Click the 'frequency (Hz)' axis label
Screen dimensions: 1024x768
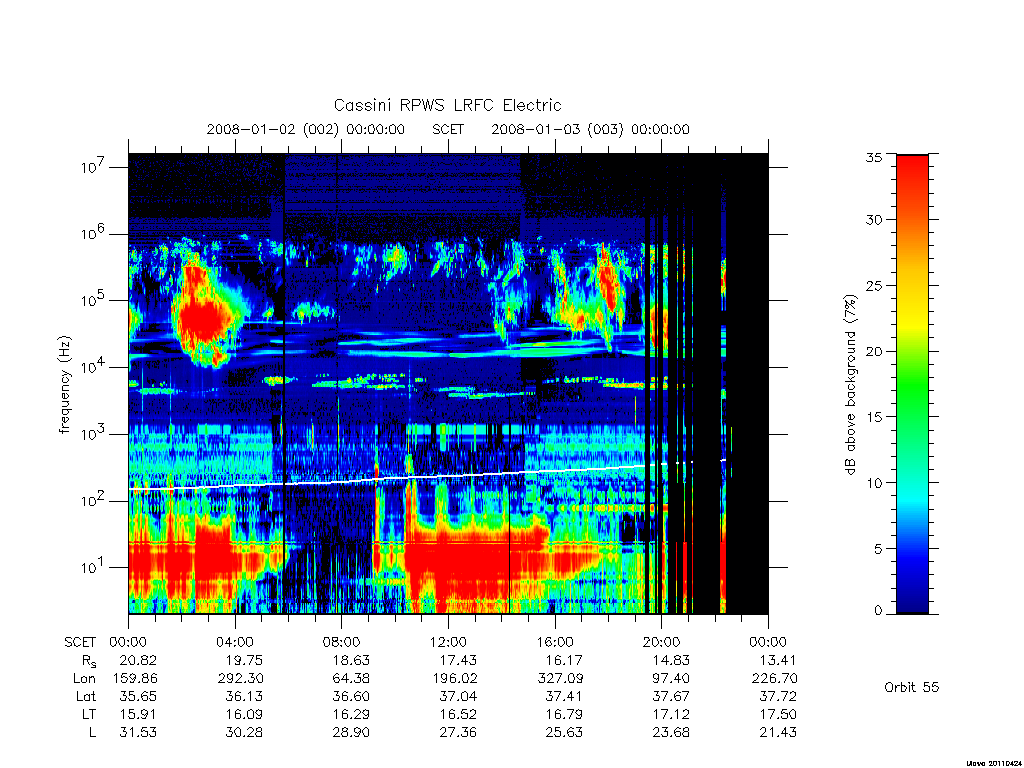[x=65, y=385]
